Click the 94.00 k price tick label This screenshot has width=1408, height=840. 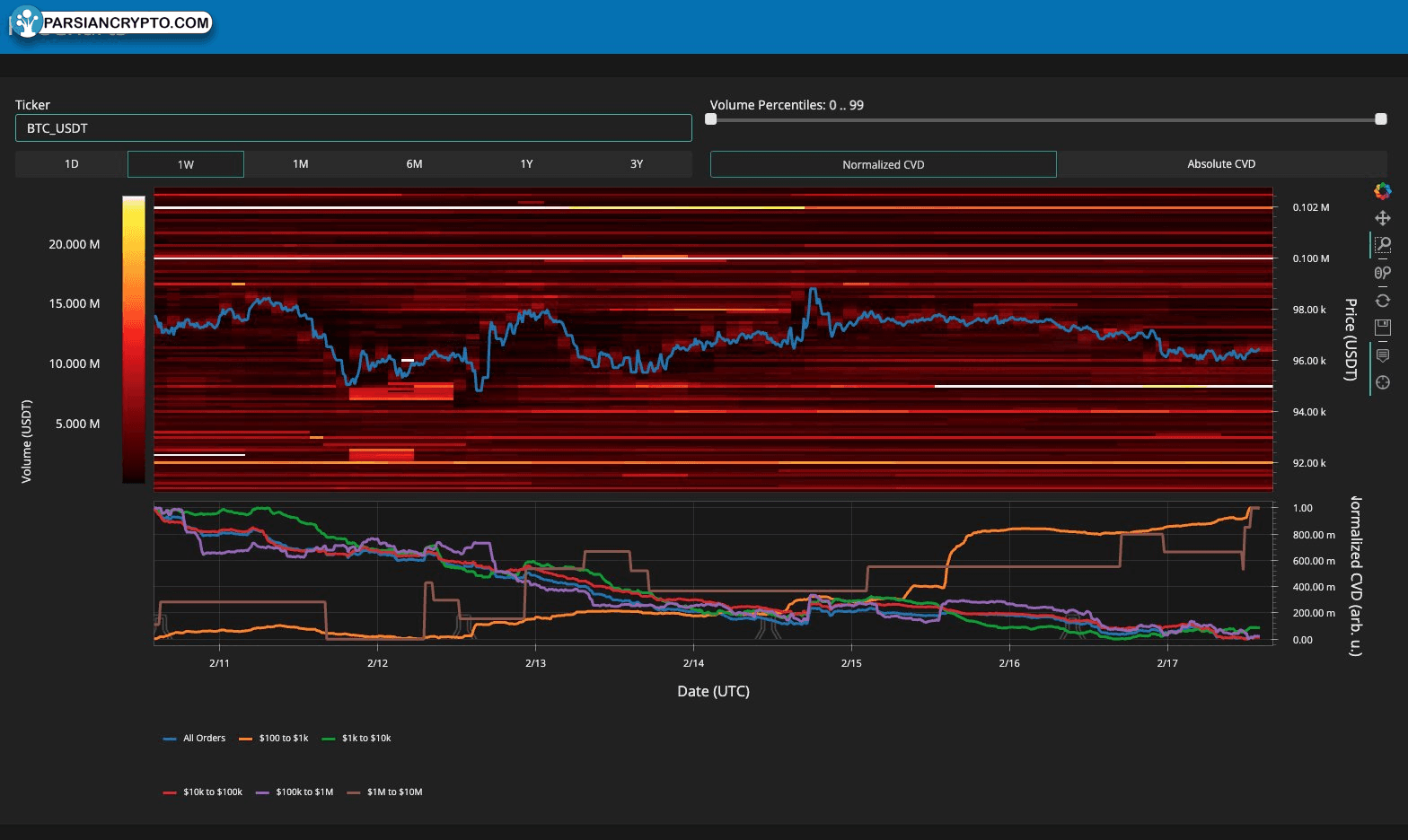click(x=1309, y=412)
